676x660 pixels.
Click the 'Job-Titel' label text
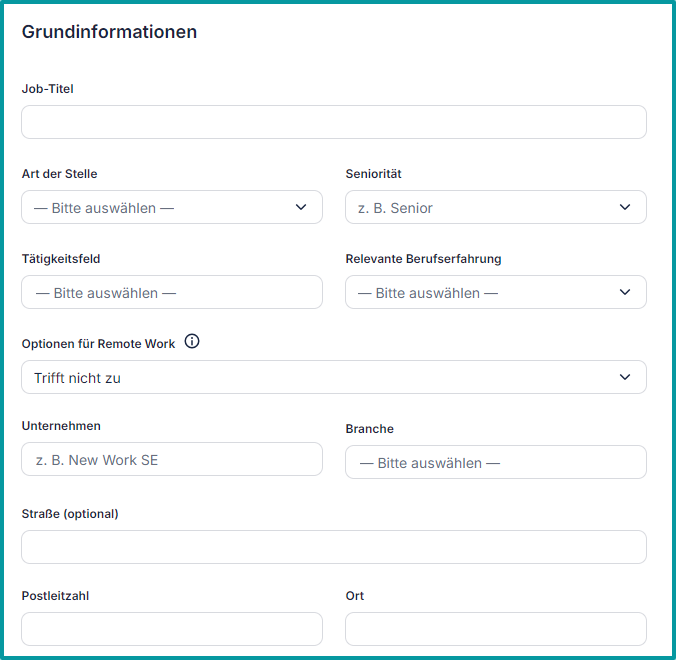47,89
